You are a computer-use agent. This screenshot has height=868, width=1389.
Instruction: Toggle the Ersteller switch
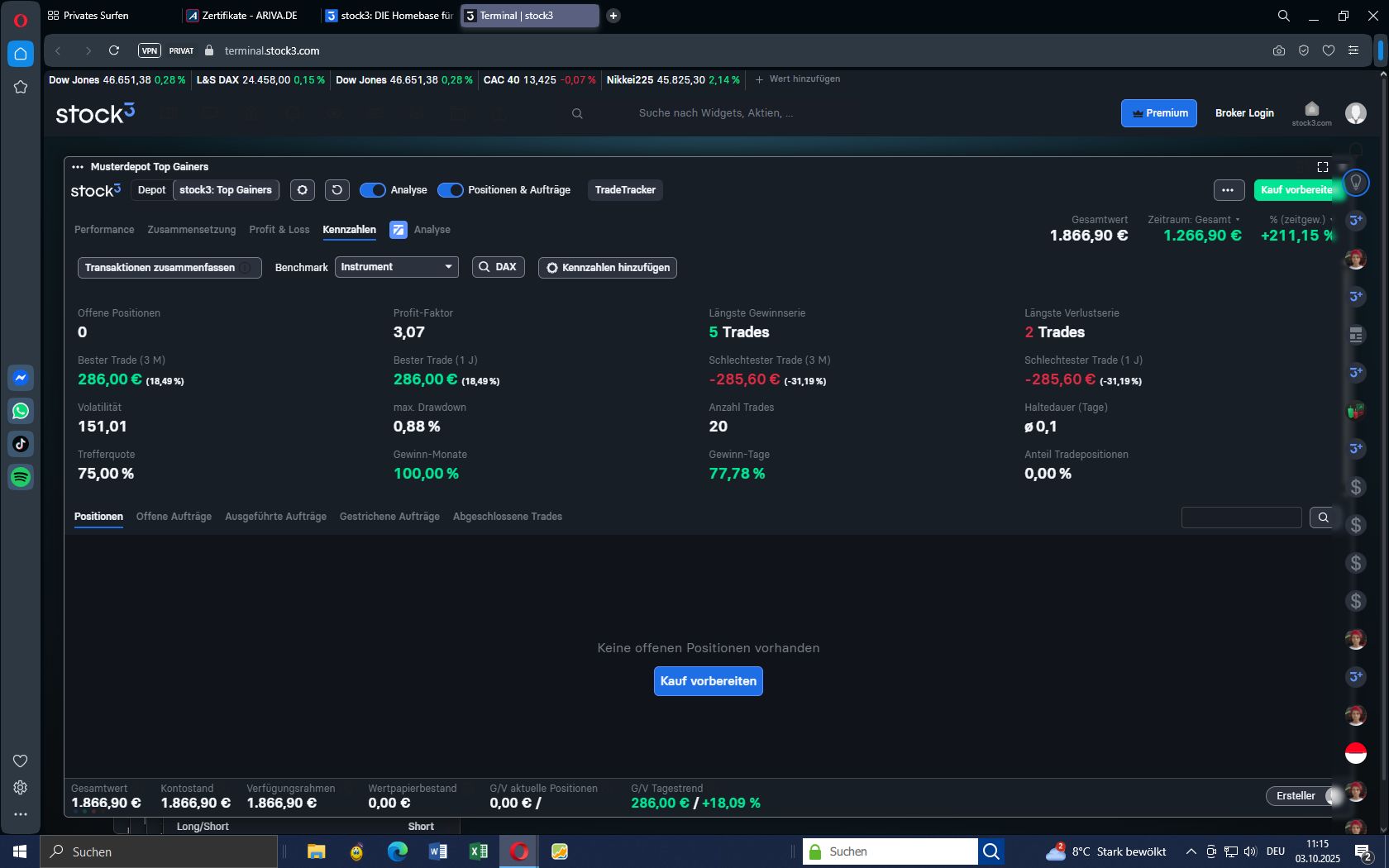coord(1331,796)
